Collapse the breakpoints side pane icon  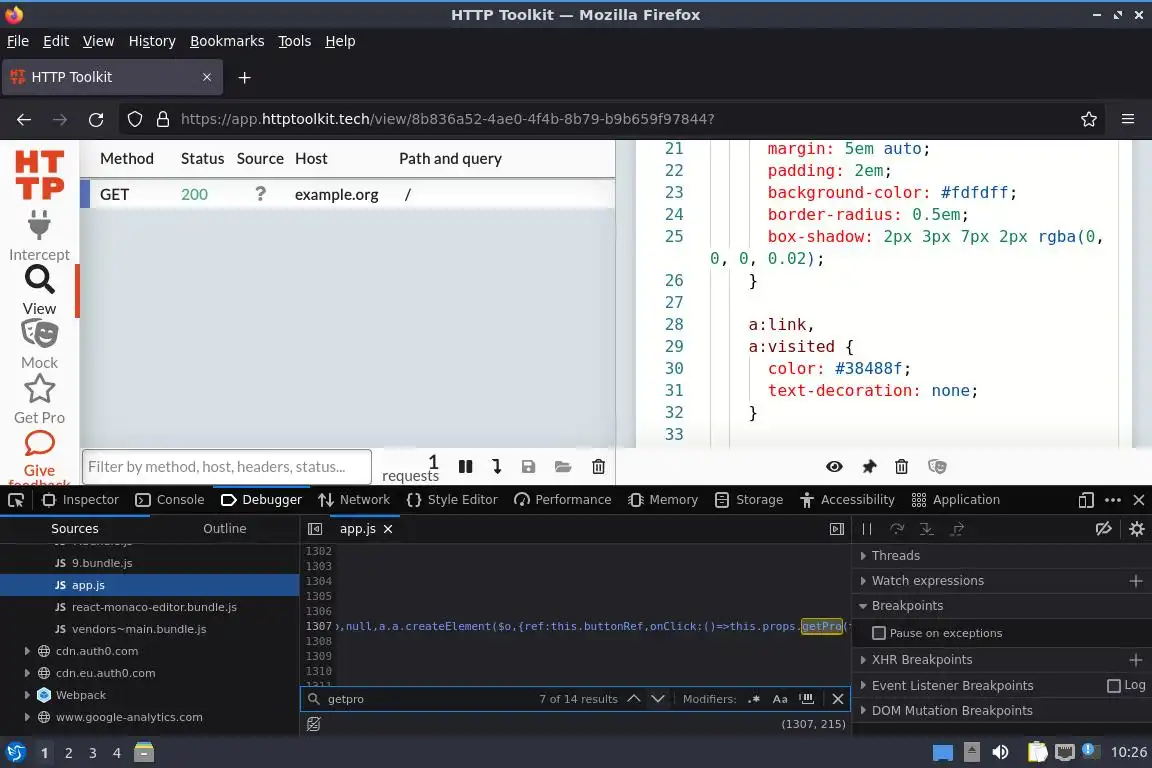[837, 529]
